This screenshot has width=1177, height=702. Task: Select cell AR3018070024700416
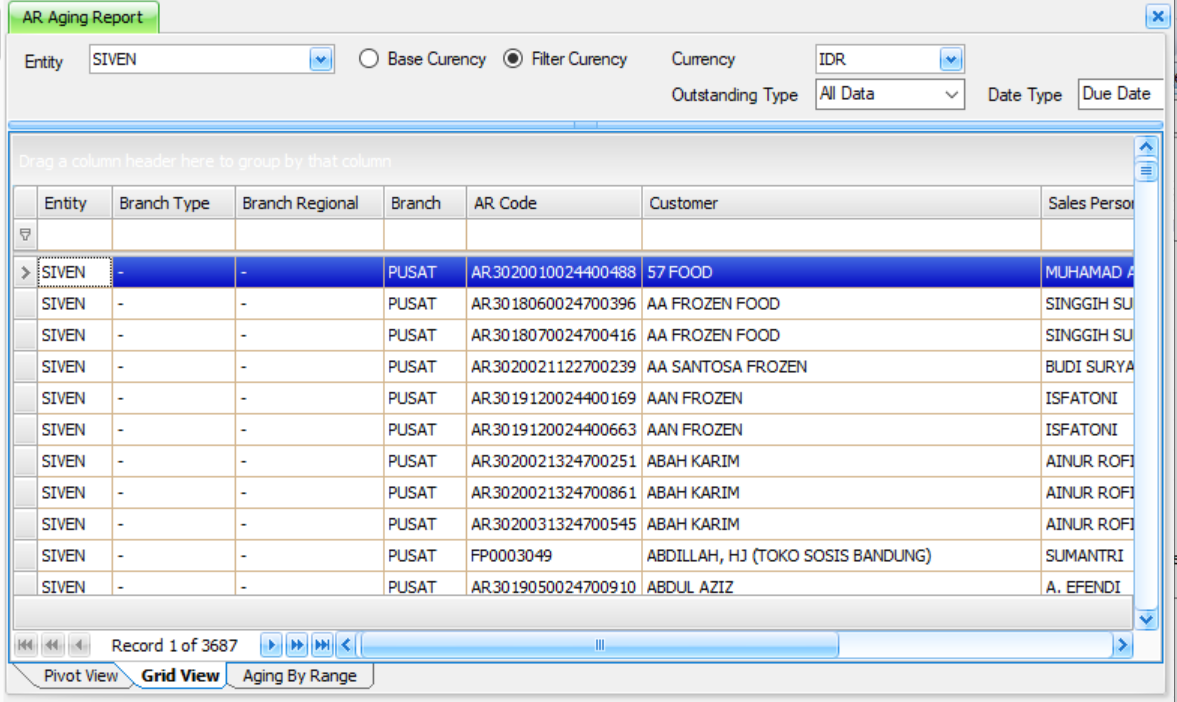tap(554, 335)
